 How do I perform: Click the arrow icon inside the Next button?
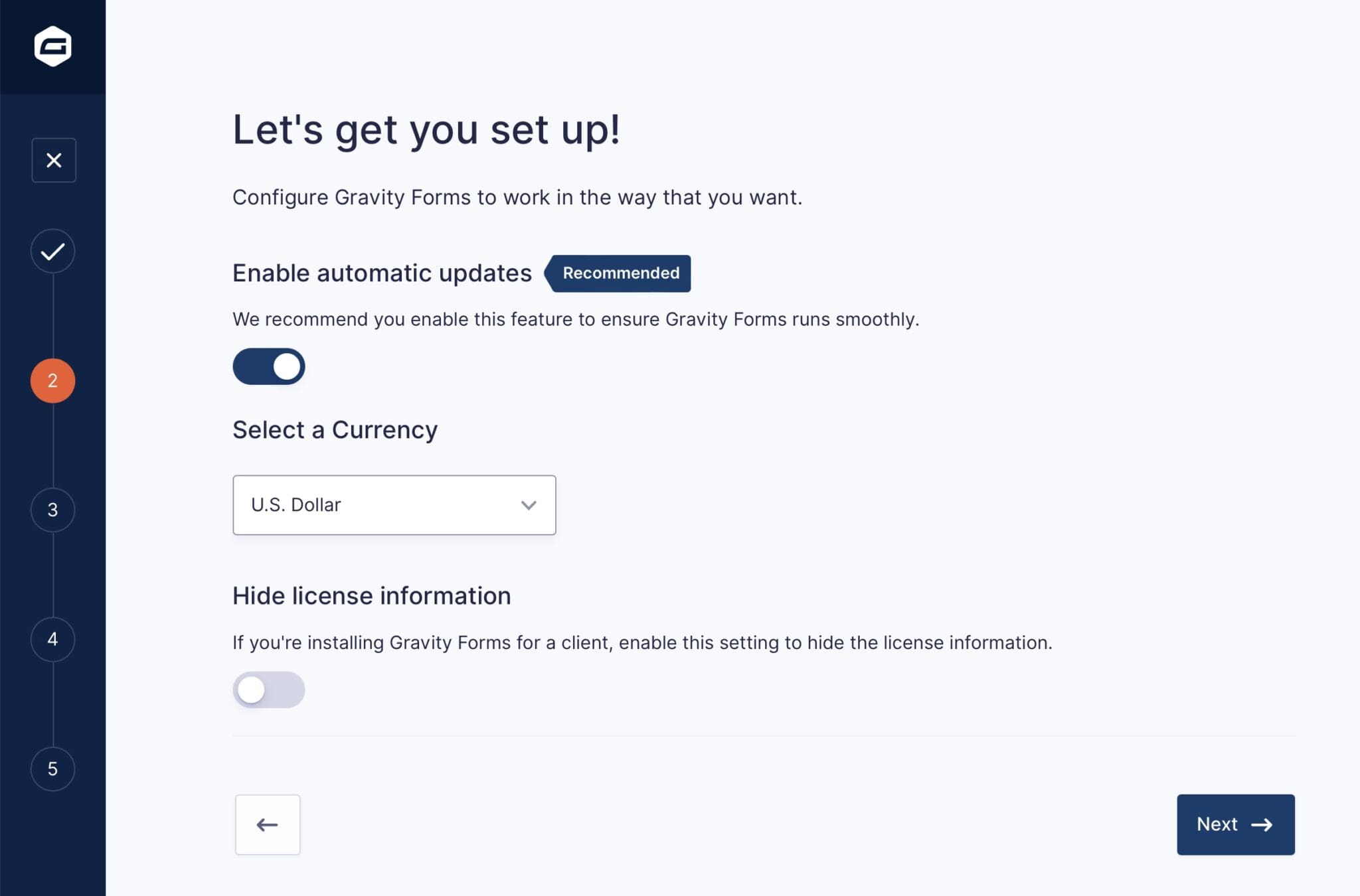[1263, 824]
